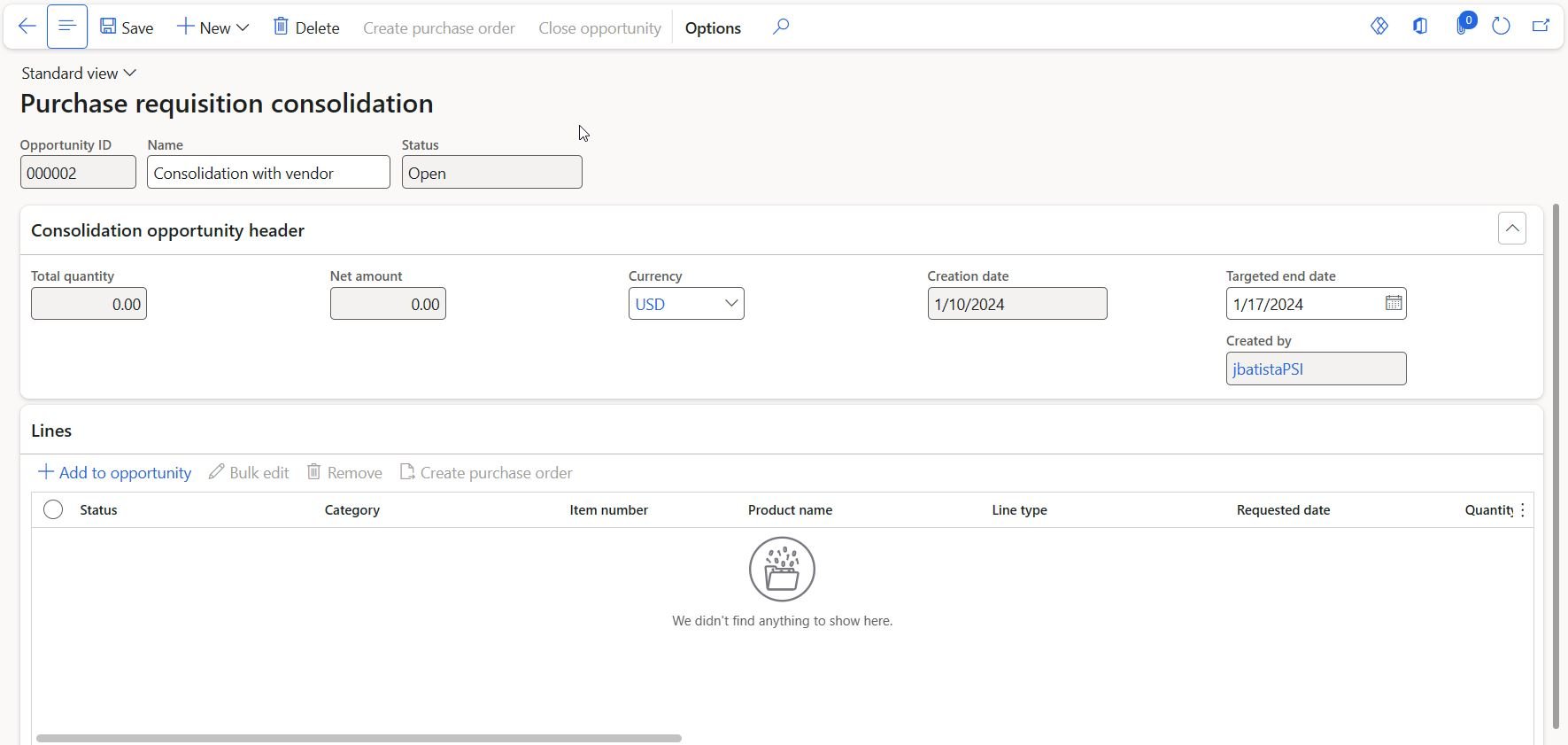Click the vertical page scrollbar
The width and height of the screenshot is (1568, 745).
pos(1556,466)
